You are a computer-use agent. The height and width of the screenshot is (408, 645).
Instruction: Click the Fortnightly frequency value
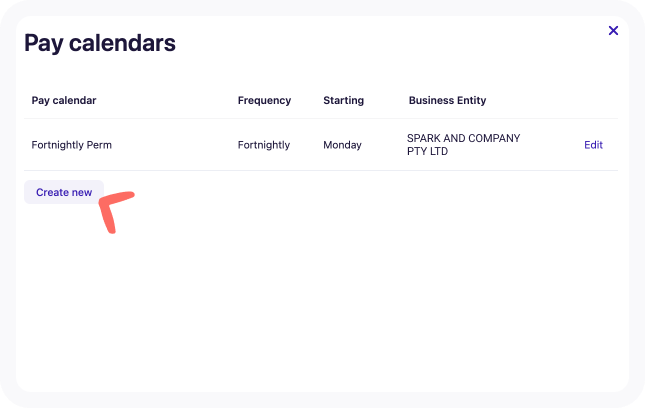[x=264, y=145]
